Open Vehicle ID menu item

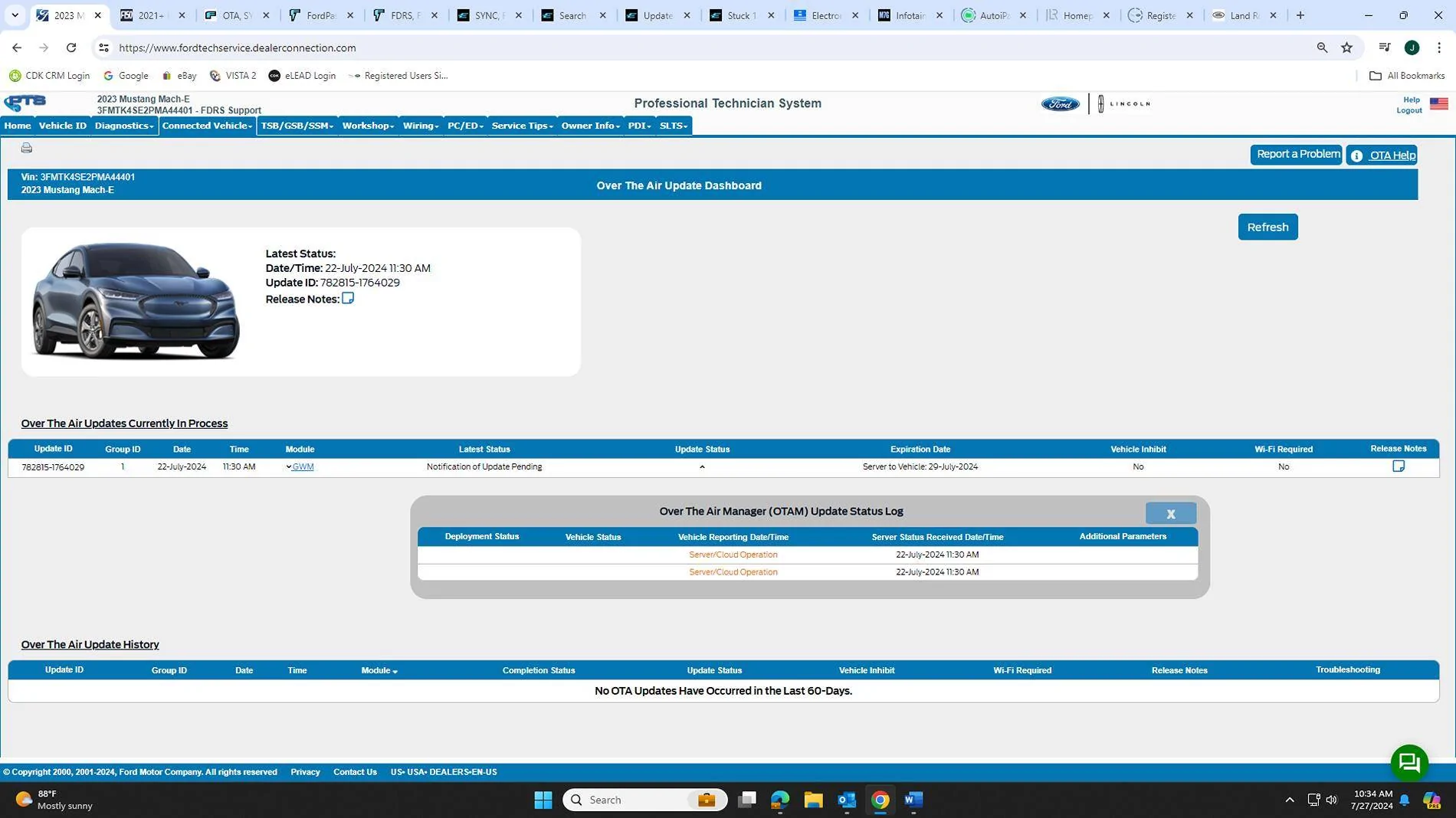63,126
